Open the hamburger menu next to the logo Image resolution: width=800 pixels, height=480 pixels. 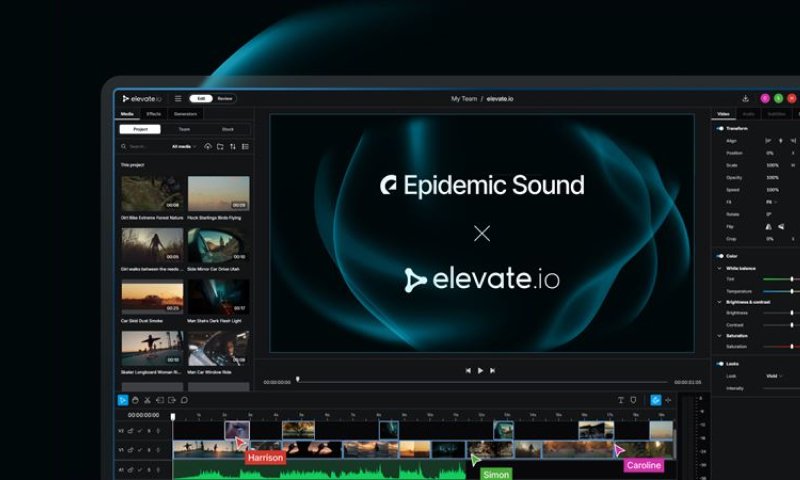point(178,98)
